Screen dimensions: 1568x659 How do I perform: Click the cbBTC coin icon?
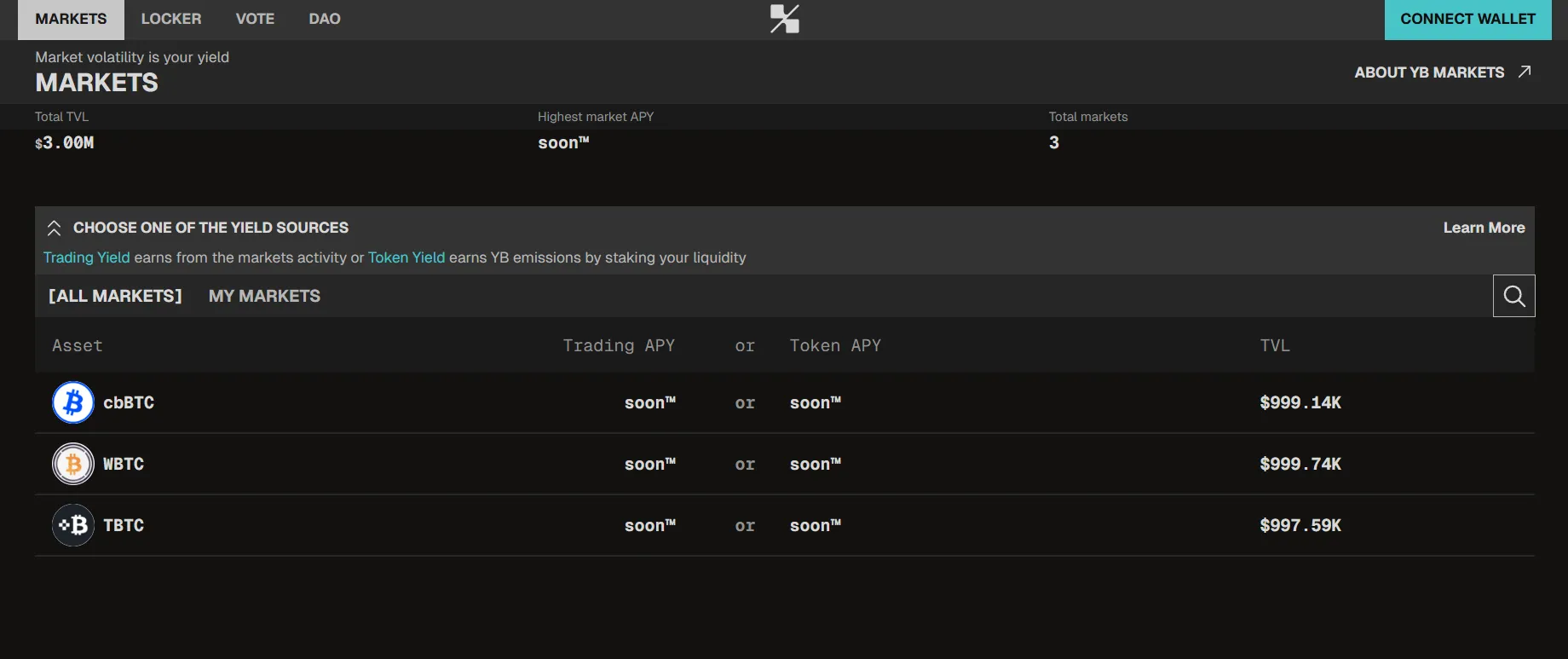coord(73,402)
